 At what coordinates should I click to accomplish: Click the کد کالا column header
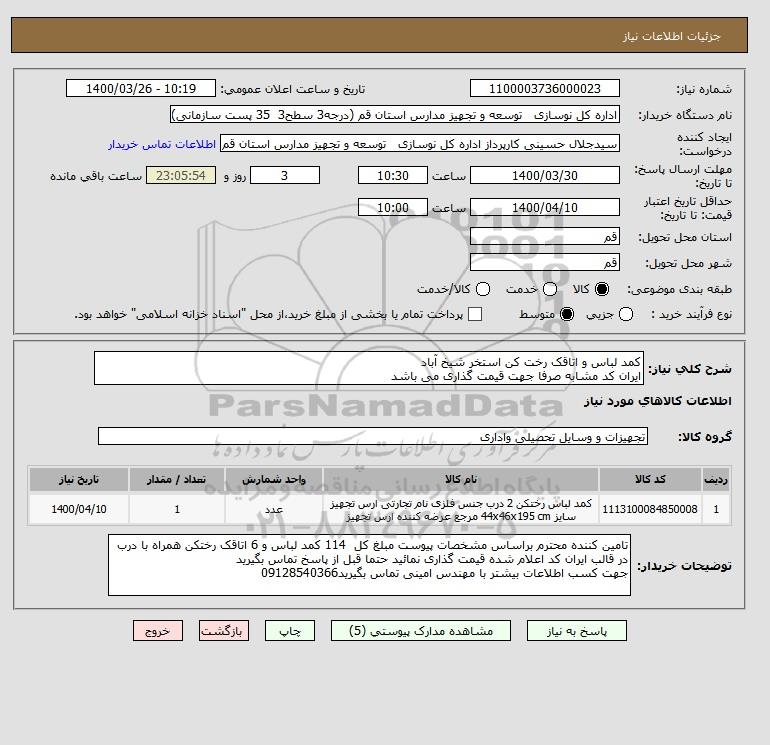pyautogui.click(x=650, y=479)
